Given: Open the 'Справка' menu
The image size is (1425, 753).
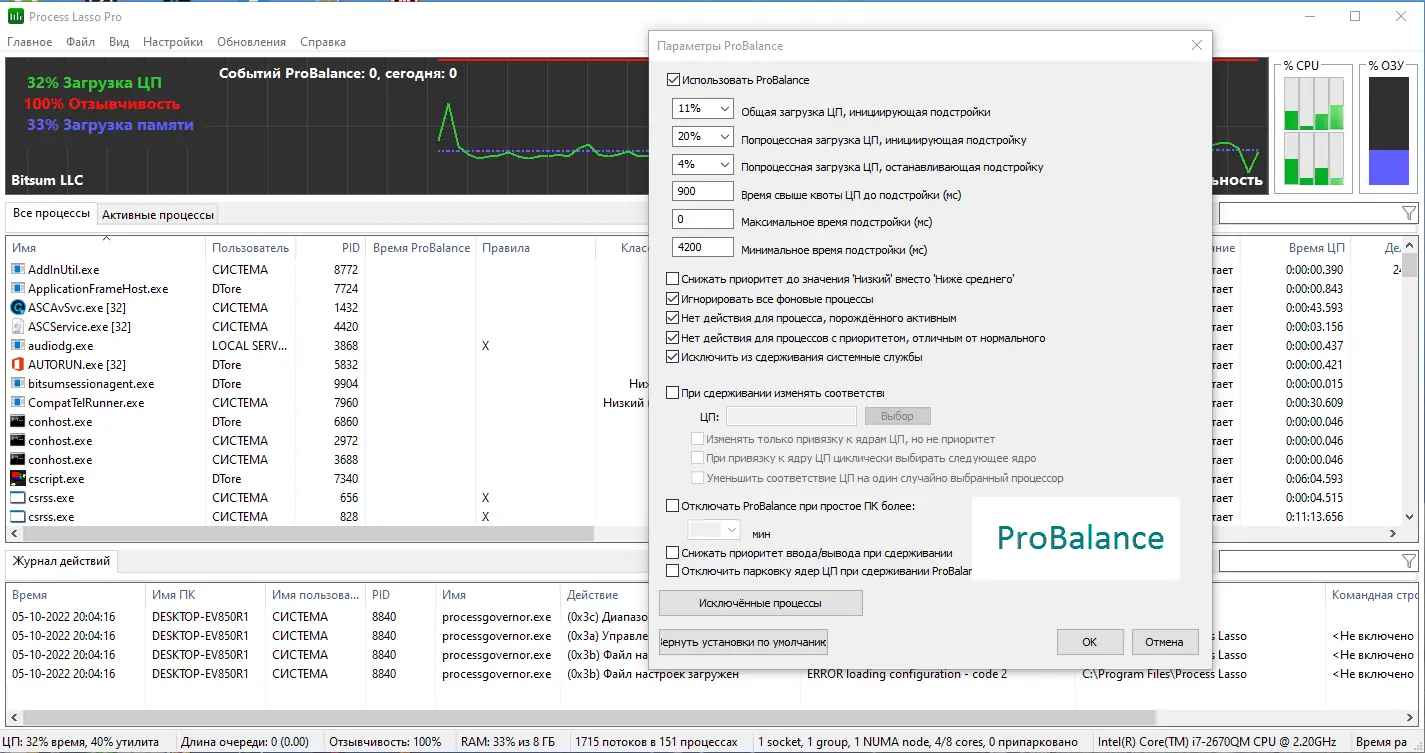Looking at the screenshot, I should pos(323,42).
